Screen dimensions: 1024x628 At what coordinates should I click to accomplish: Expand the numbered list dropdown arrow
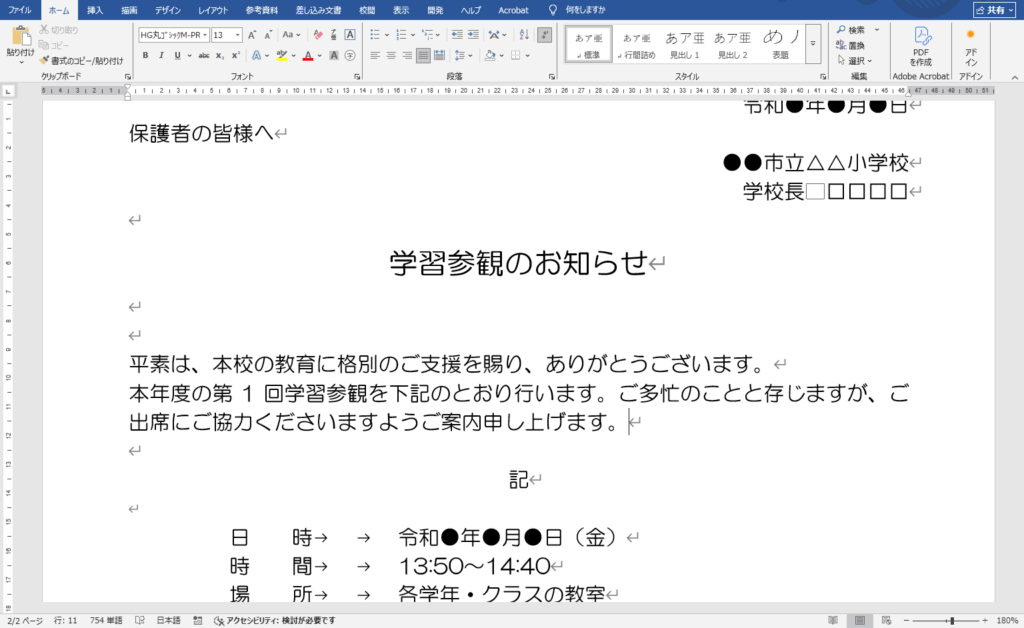point(413,35)
